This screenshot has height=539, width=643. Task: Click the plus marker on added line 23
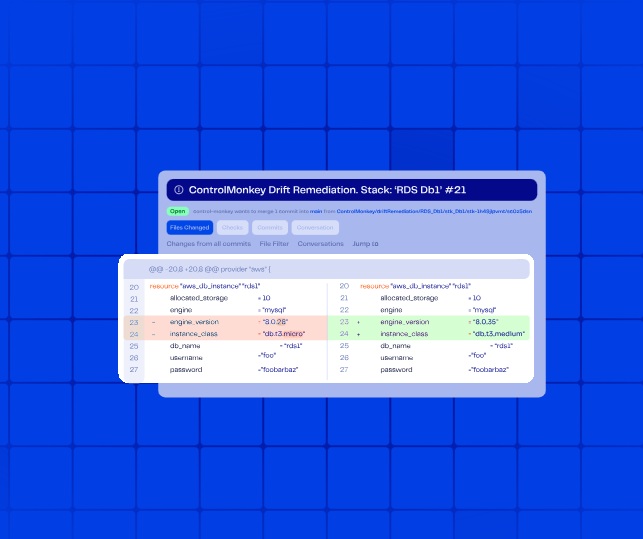click(x=359, y=323)
